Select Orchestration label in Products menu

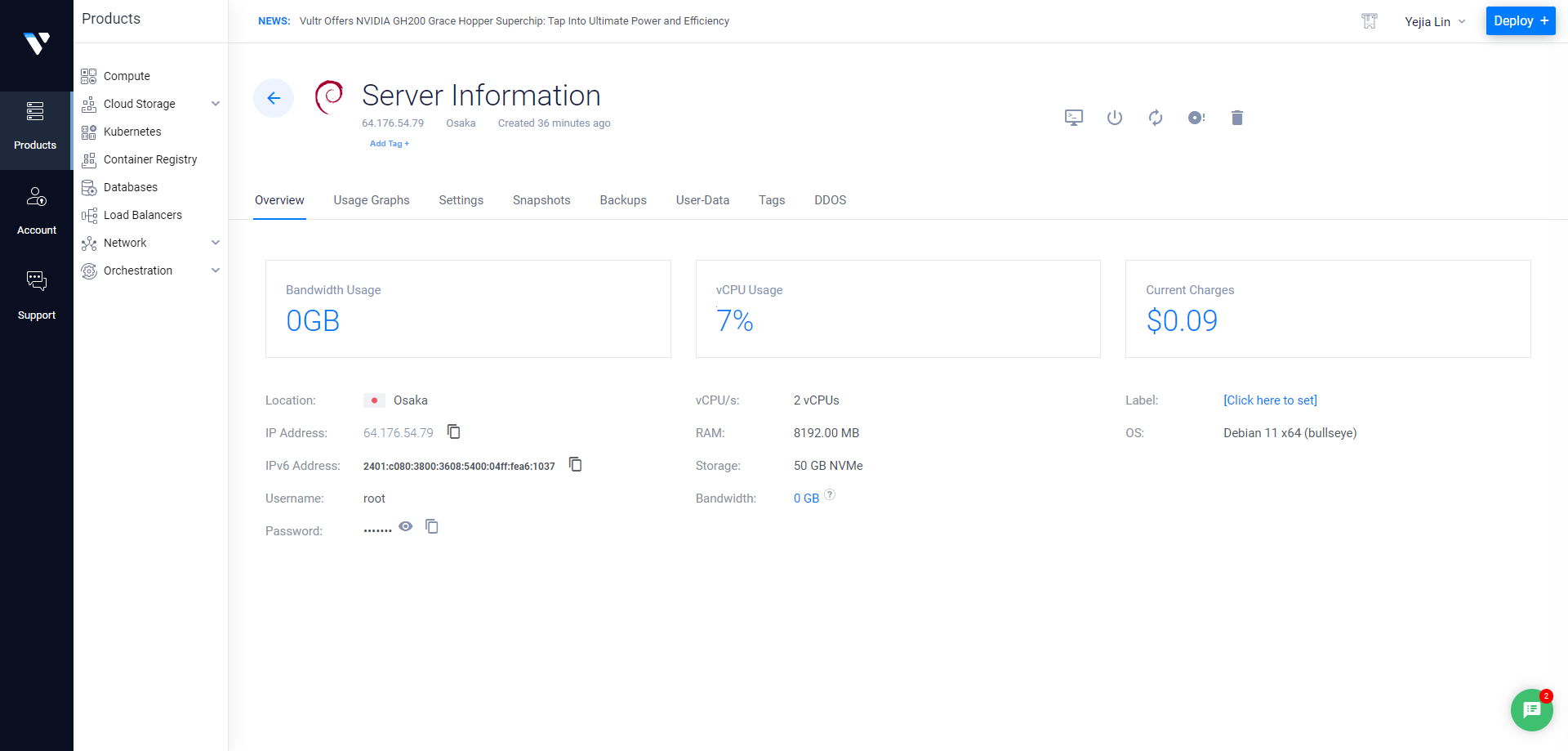pyautogui.click(x=138, y=270)
